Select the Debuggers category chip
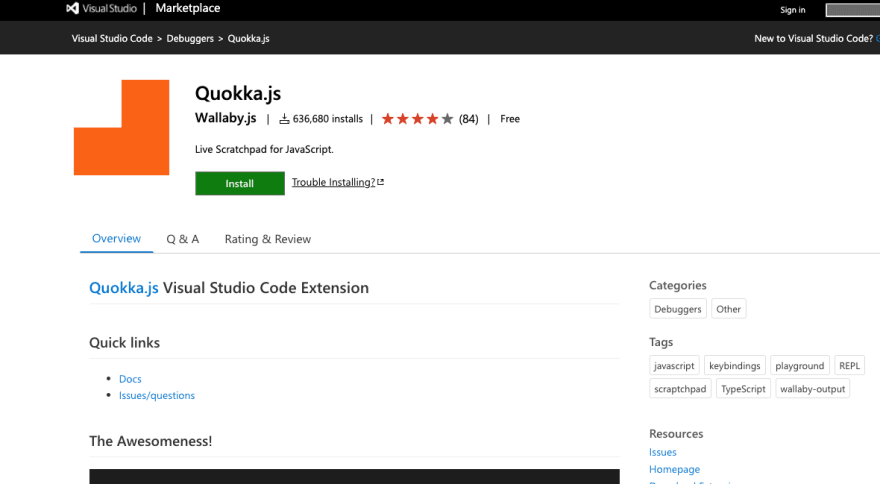 pyautogui.click(x=677, y=309)
